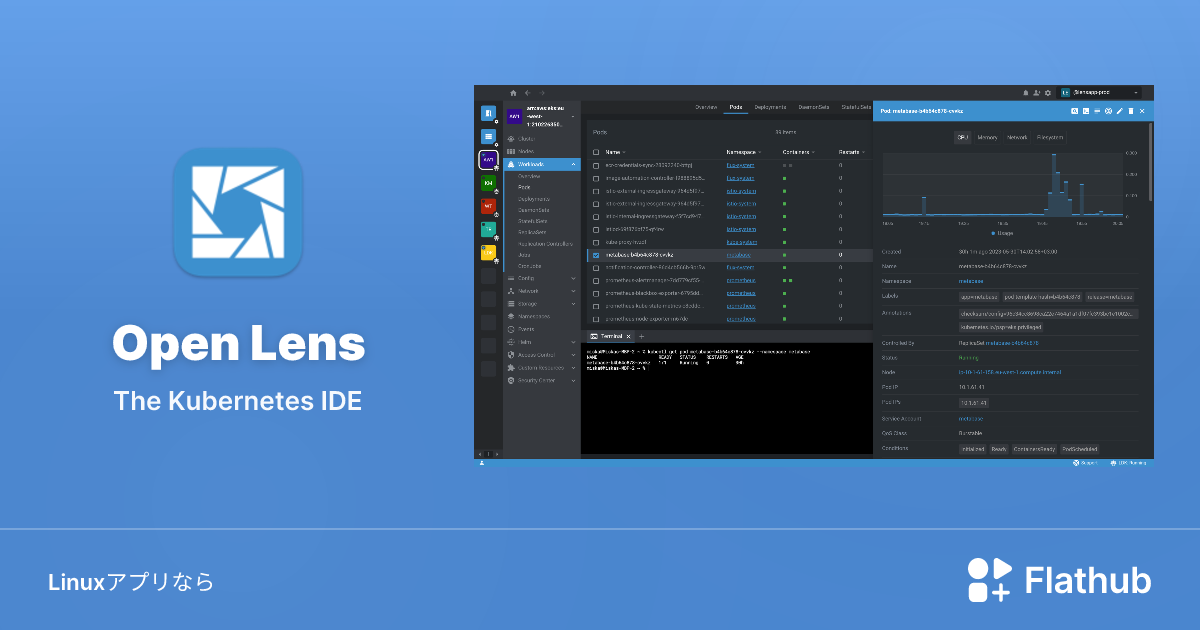Image resolution: width=1200 pixels, height=630 pixels.
Task: Open the flux-system namespace link
Action: [x=740, y=165]
